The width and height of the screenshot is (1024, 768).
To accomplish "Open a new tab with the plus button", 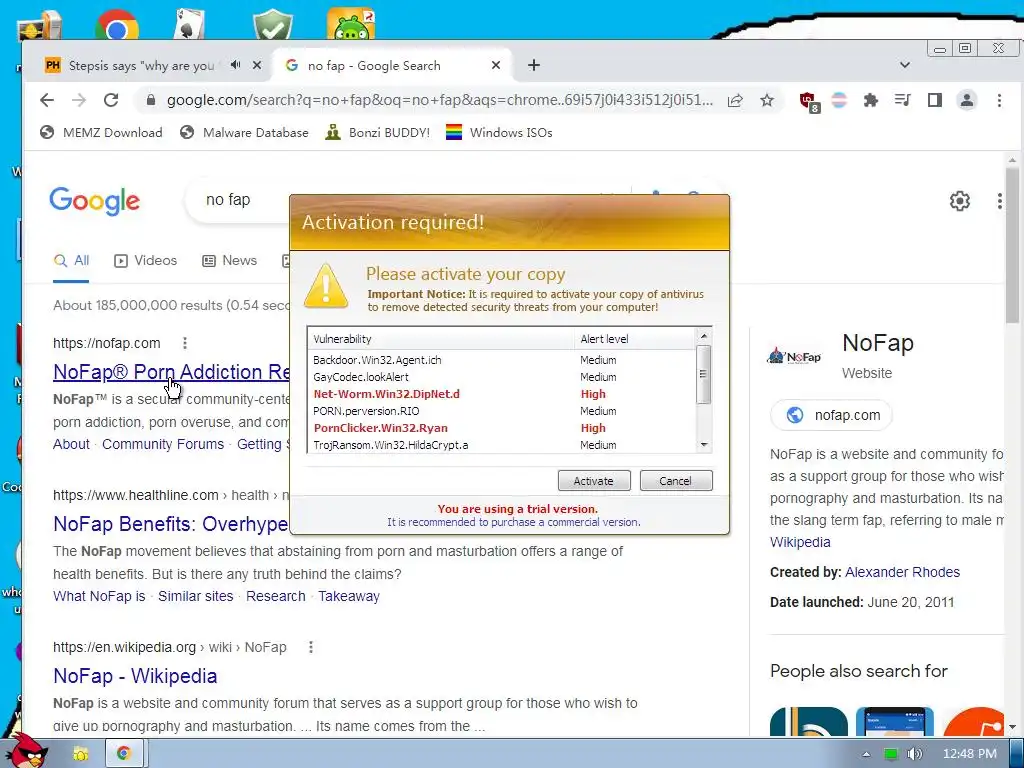I will pos(534,65).
